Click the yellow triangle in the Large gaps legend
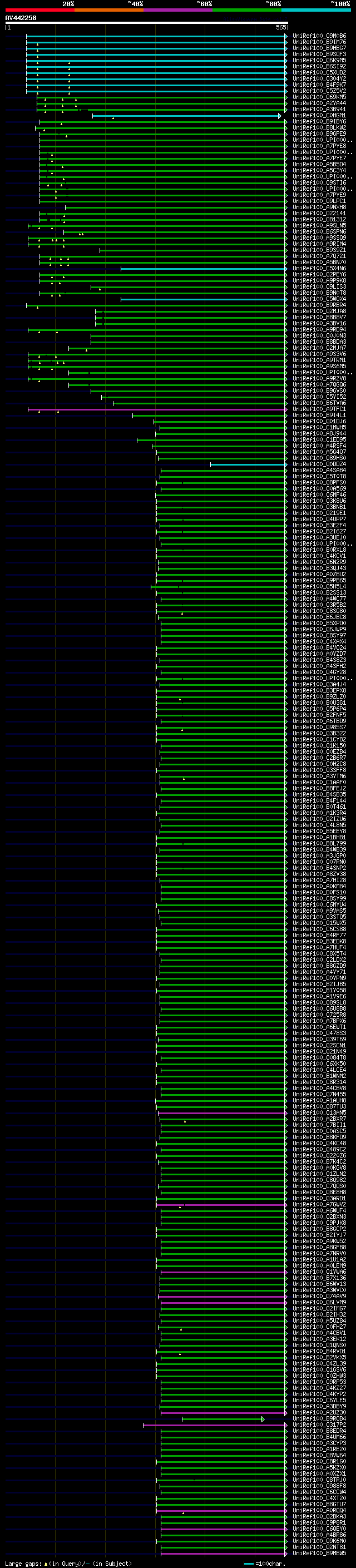Viewport: 356px width, 1568px height. tap(46, 1564)
